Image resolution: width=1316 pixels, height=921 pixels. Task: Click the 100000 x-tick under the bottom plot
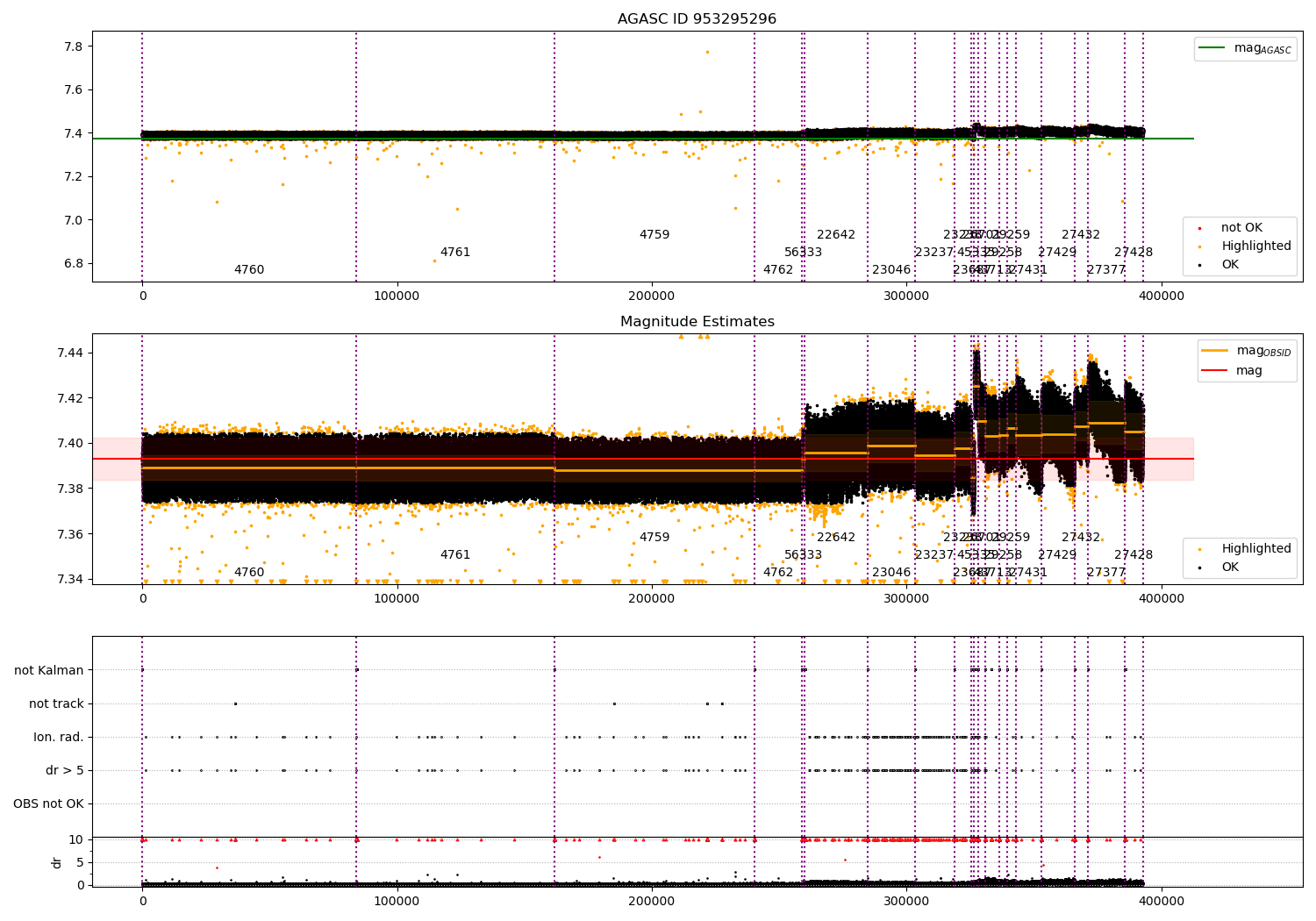pos(397,901)
